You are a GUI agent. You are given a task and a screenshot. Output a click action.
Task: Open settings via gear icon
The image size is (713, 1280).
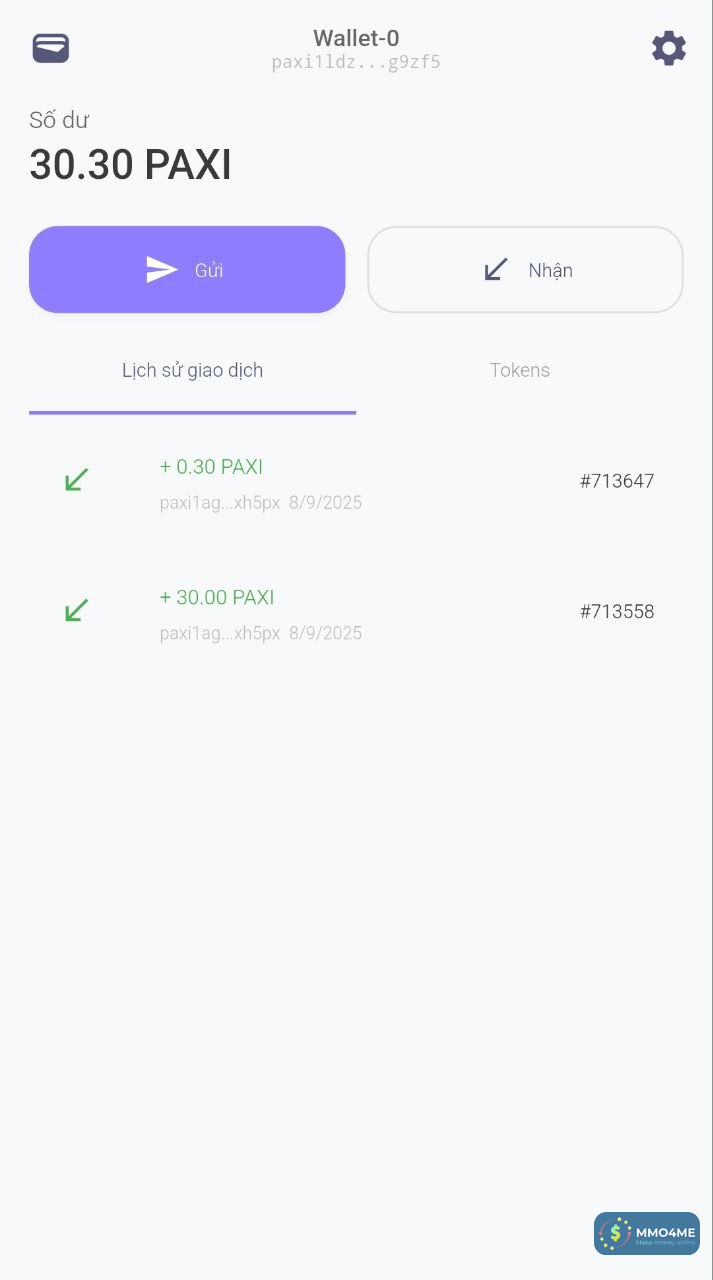[x=668, y=48]
